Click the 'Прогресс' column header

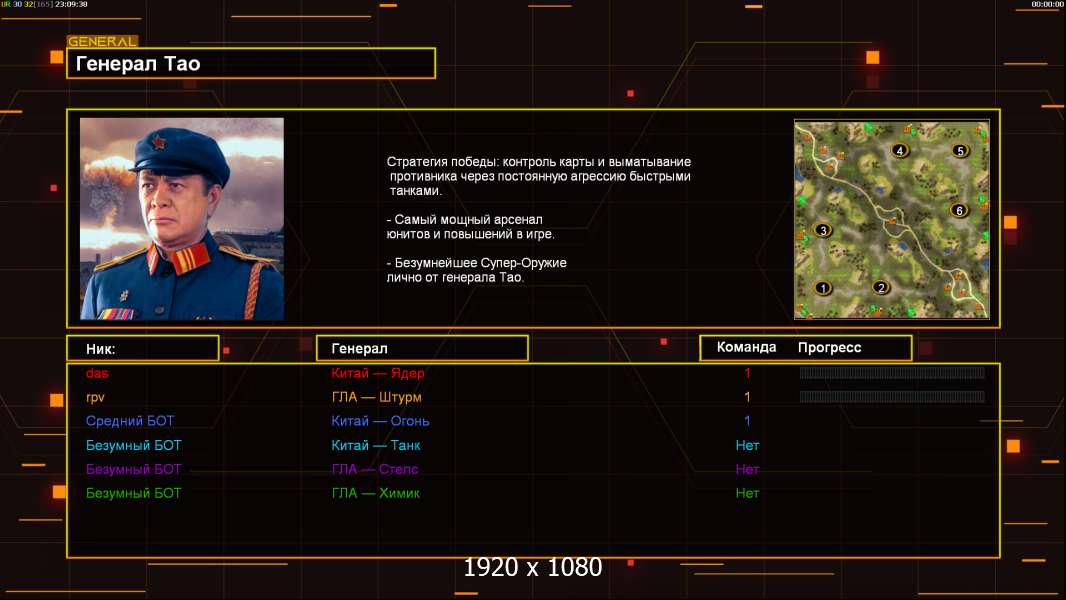829,347
